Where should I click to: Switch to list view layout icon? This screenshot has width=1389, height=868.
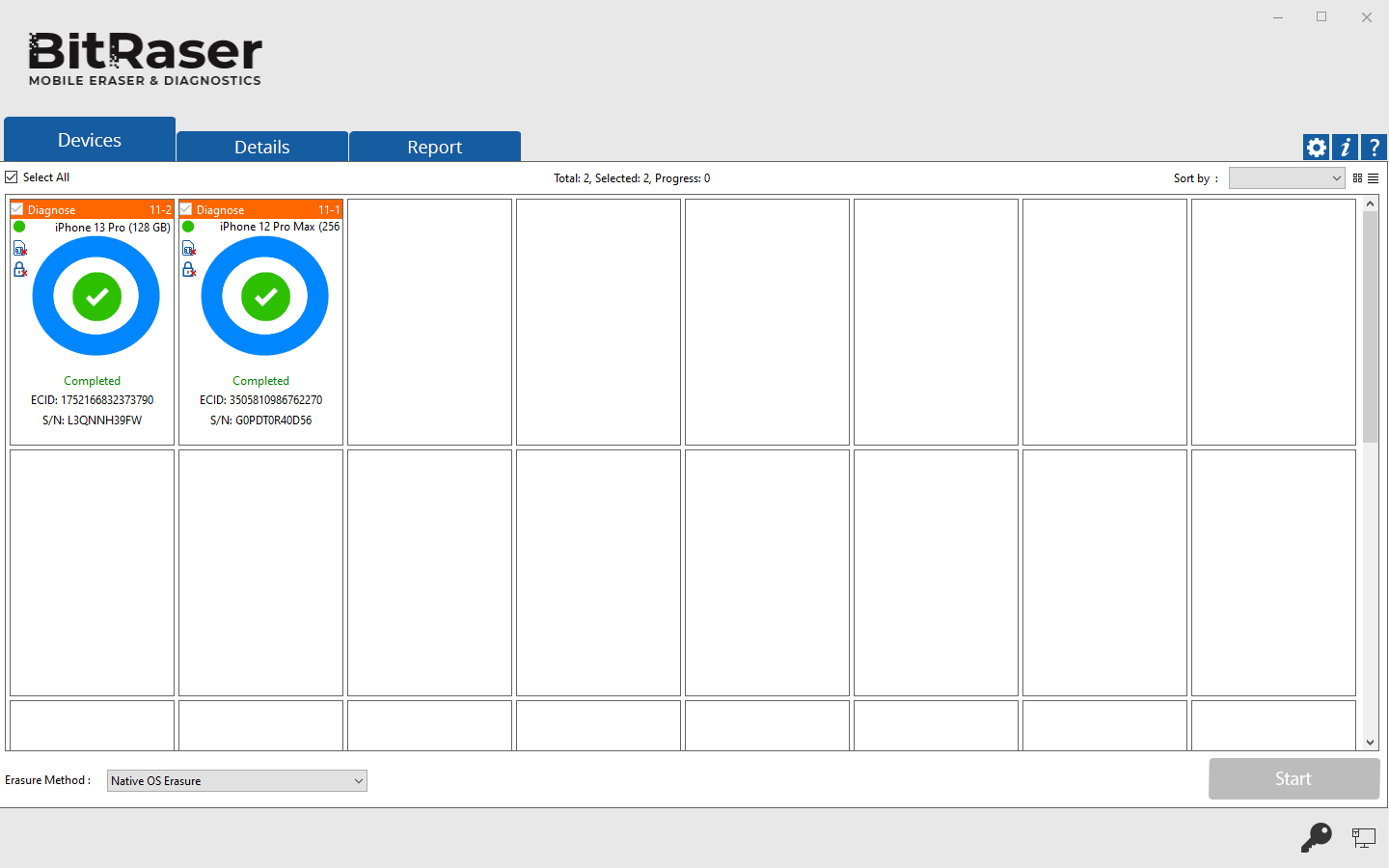click(x=1373, y=178)
